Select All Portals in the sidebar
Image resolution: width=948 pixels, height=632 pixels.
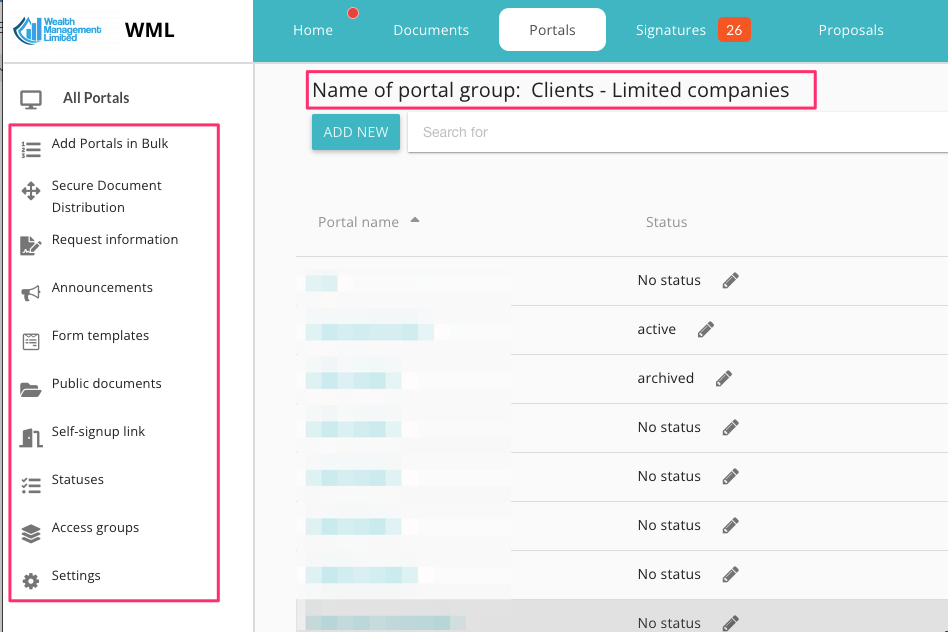coord(96,98)
